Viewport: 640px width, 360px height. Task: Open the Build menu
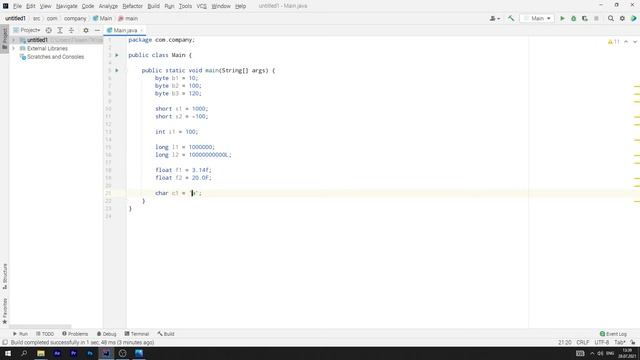(153, 6)
